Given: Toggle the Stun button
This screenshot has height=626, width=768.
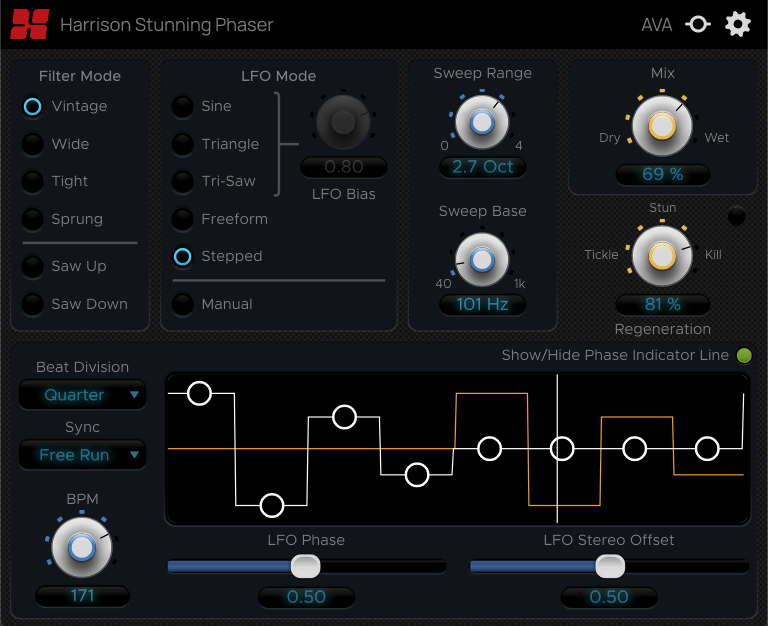Looking at the screenshot, I should 737,216.
